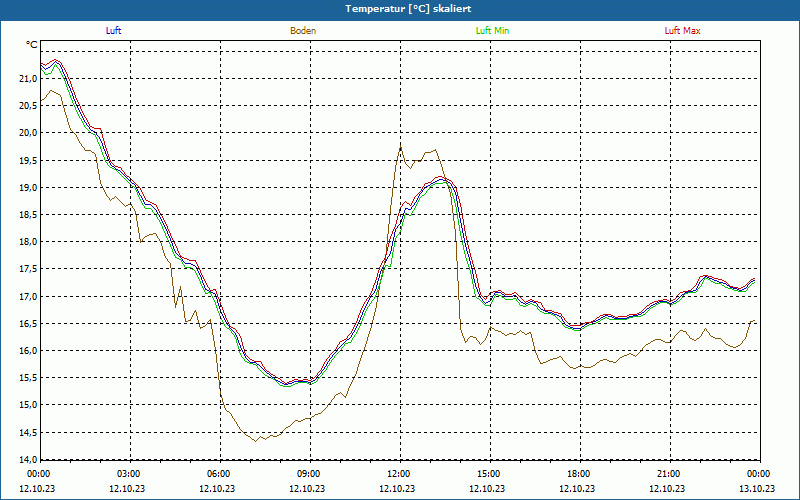Click the 06:00 time axis label
The width and height of the screenshot is (800, 500).
(218, 474)
